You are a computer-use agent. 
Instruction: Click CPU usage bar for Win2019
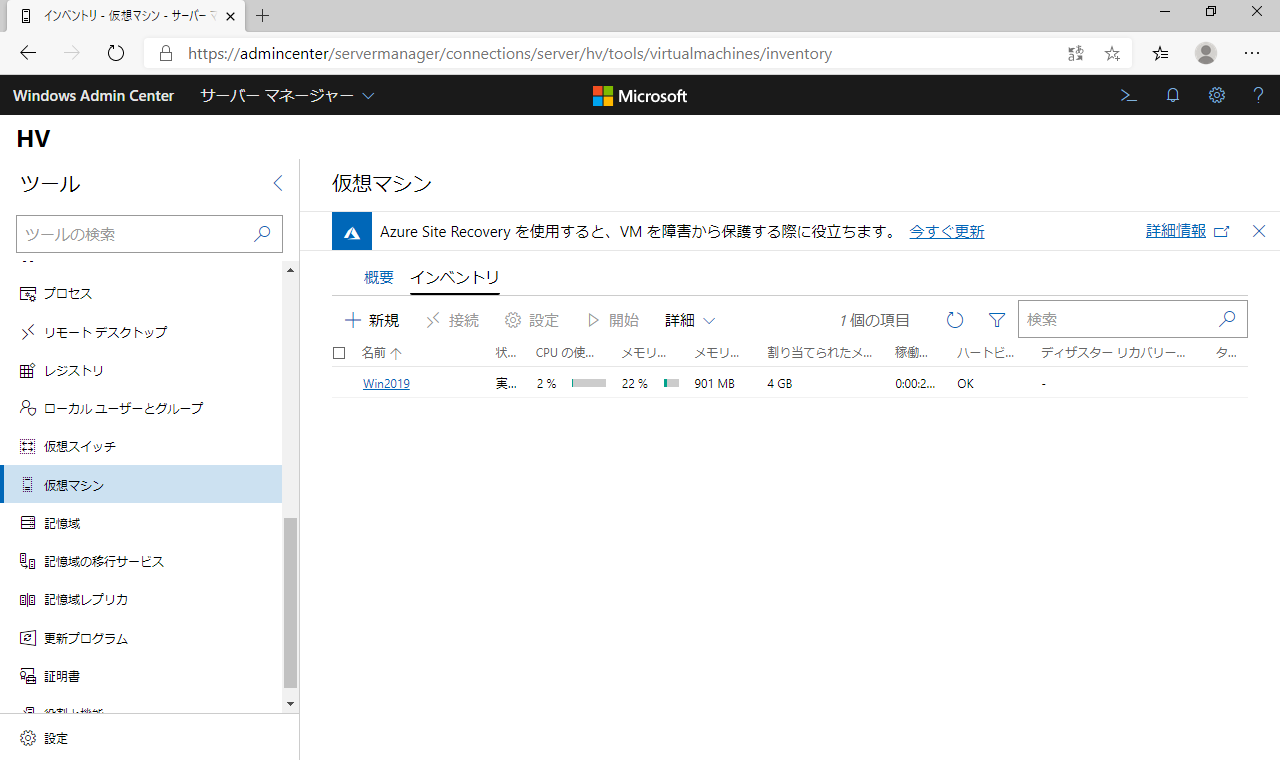coord(589,383)
